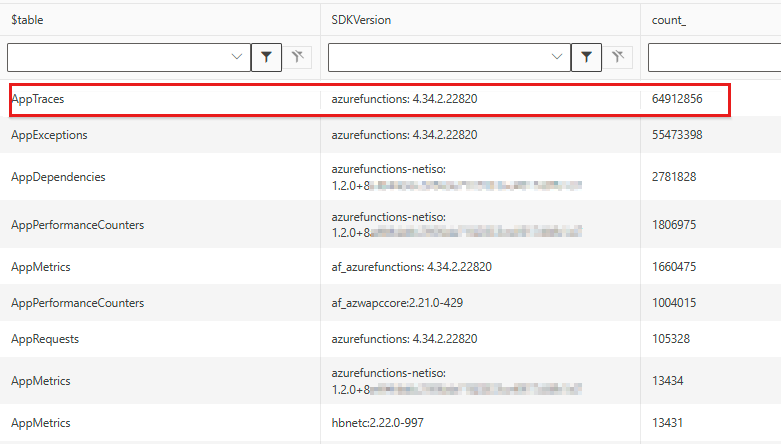Select the AppTraces row
This screenshot has width=781, height=444.
[38, 99]
